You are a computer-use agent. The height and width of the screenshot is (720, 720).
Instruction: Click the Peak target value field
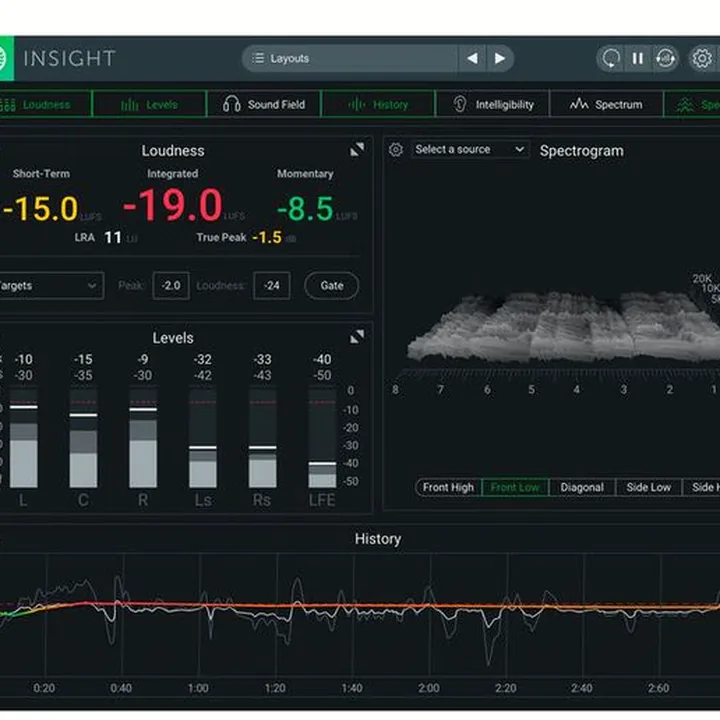tap(171, 286)
